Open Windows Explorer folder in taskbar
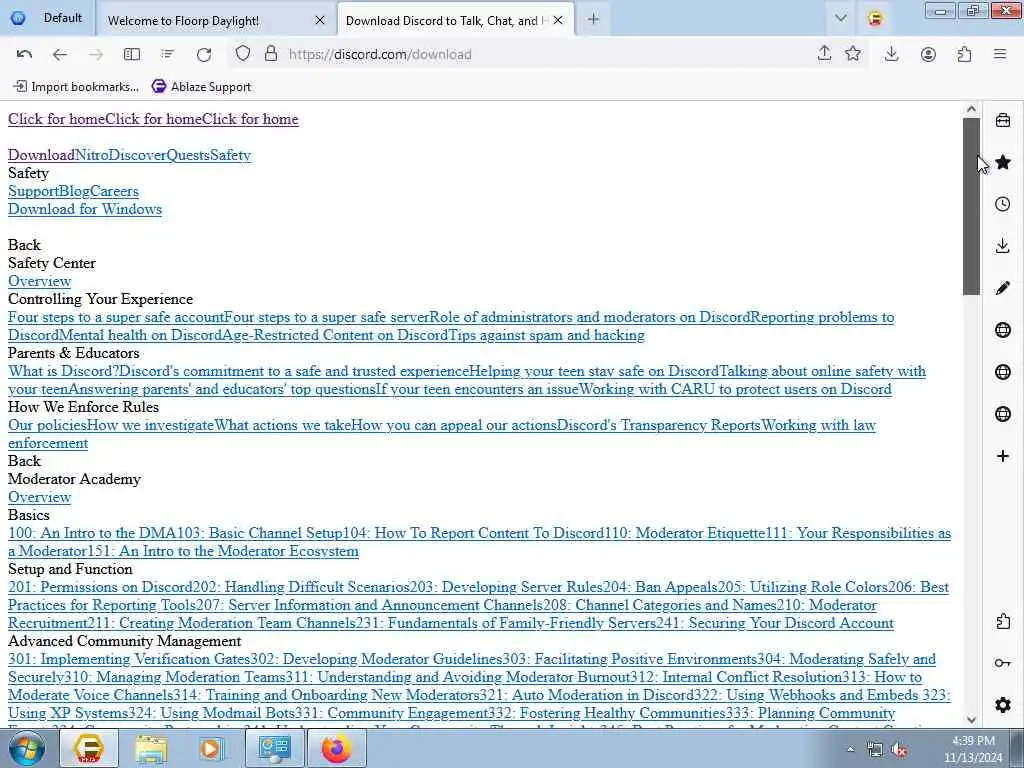This screenshot has height=768, width=1024. tap(151, 748)
